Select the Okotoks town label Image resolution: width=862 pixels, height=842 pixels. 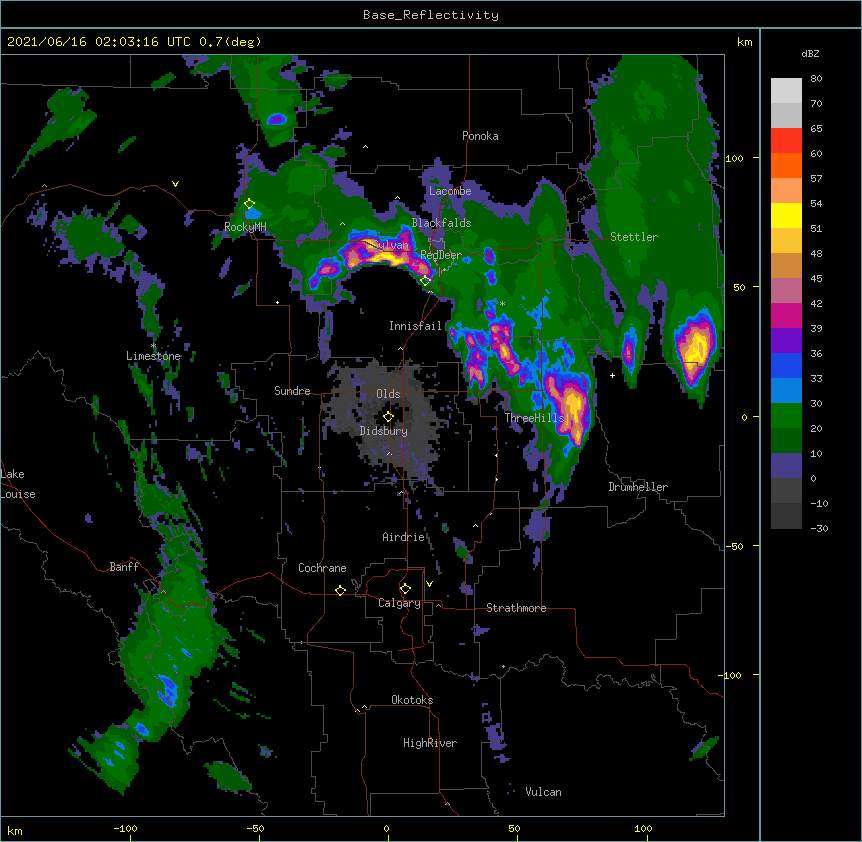pyautogui.click(x=412, y=700)
